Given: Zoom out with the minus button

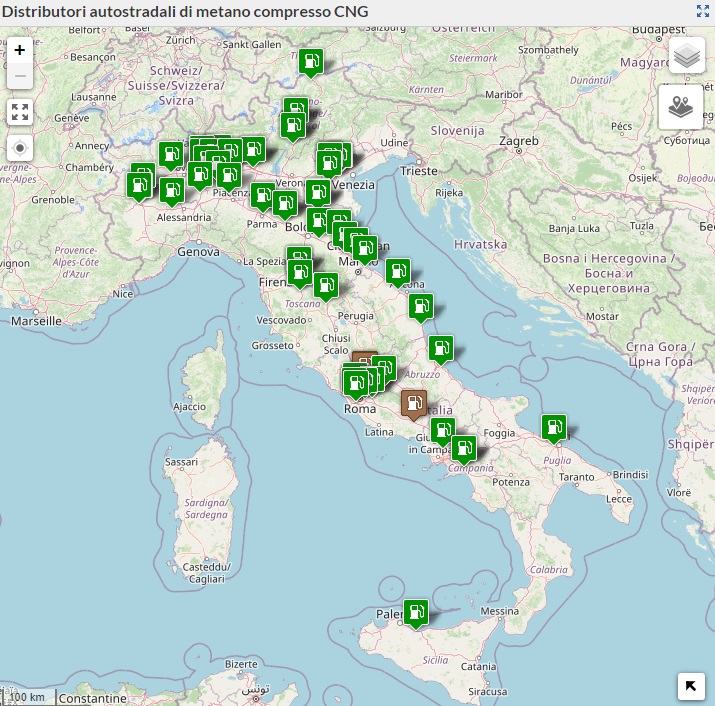Looking at the screenshot, I should click(20, 76).
